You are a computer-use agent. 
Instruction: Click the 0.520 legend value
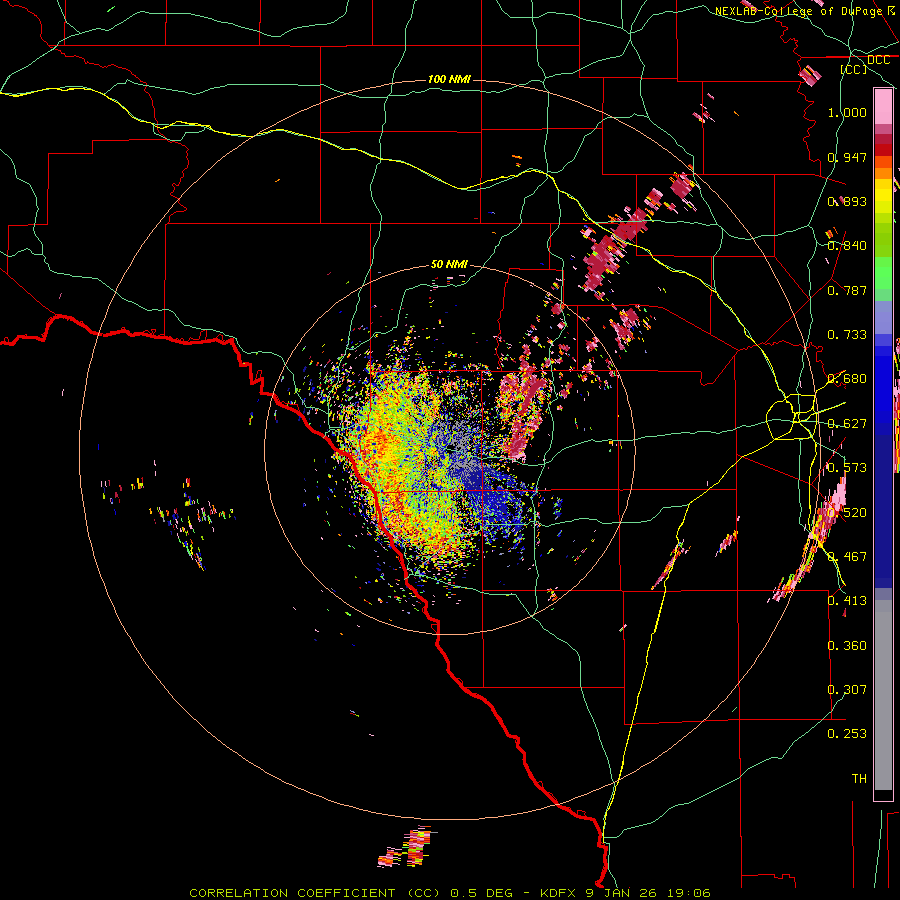click(x=847, y=513)
